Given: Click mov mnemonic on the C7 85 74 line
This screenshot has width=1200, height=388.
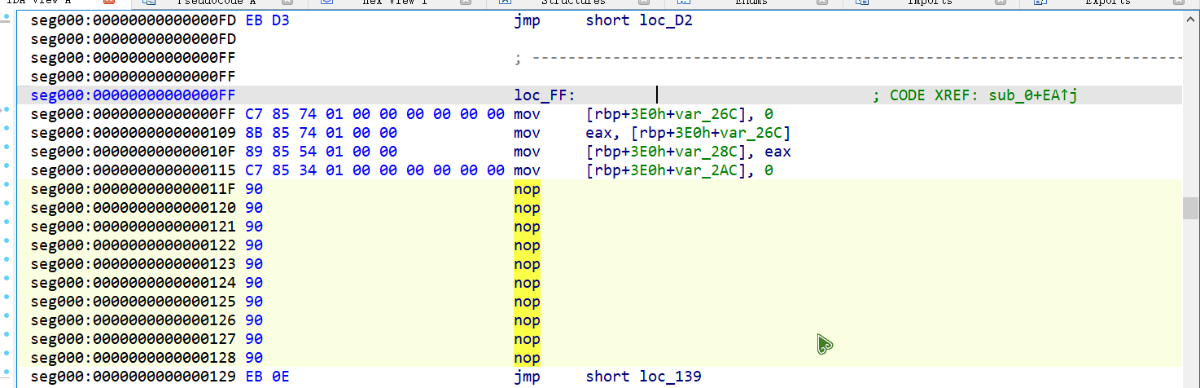Looking at the screenshot, I should point(526,114).
